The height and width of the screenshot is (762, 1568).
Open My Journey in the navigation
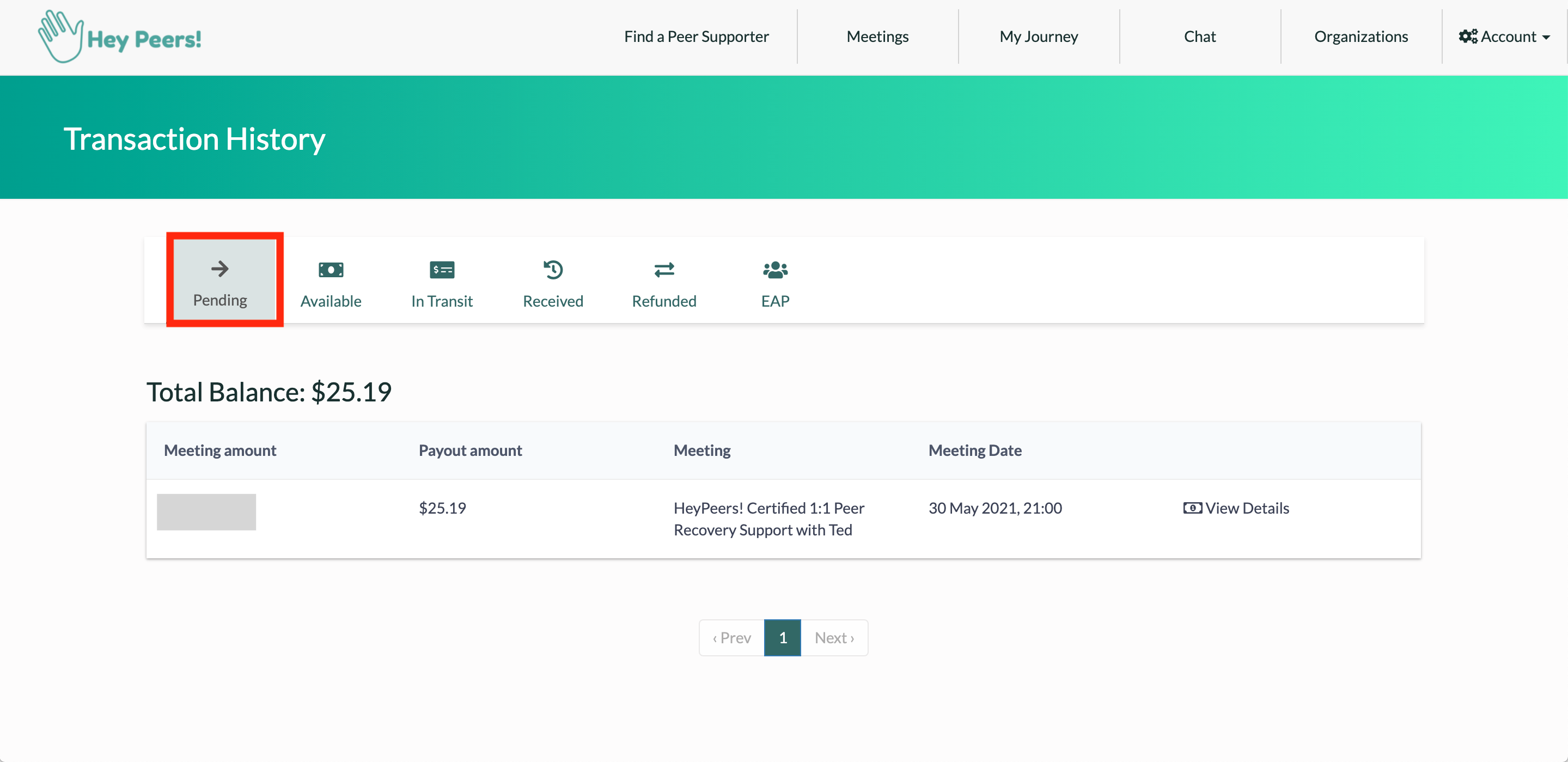(x=1039, y=36)
